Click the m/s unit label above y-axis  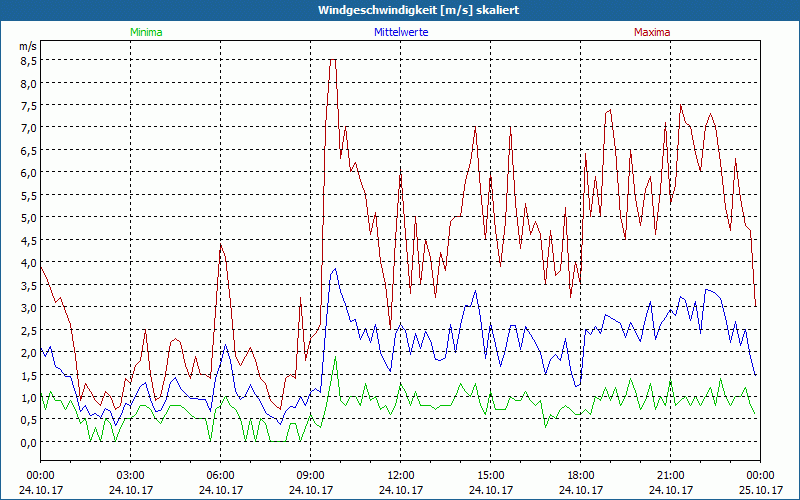[x=27, y=45]
